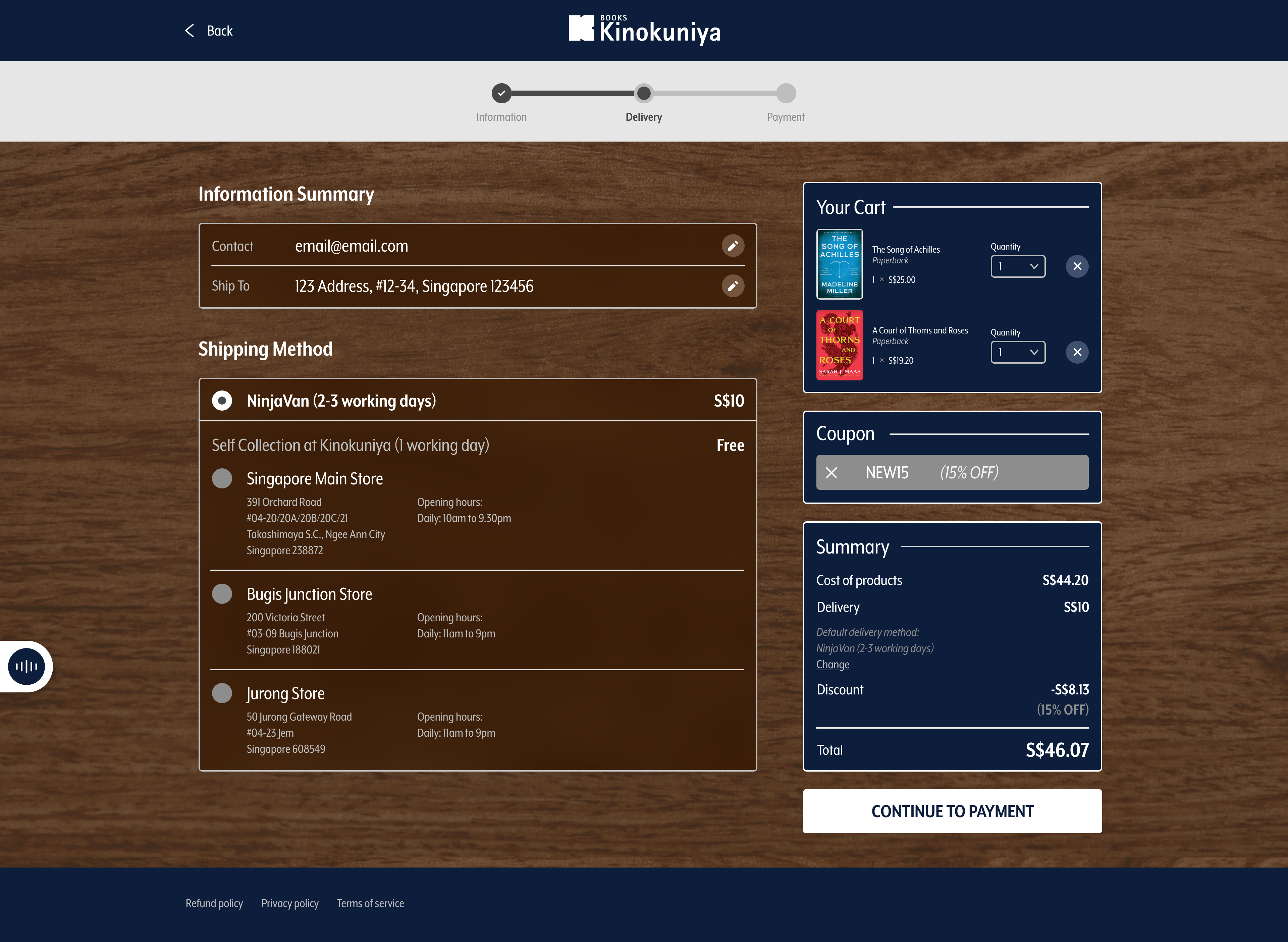The image size is (1288, 942).
Task: Open the audio assistant widget
Action: (x=26, y=666)
